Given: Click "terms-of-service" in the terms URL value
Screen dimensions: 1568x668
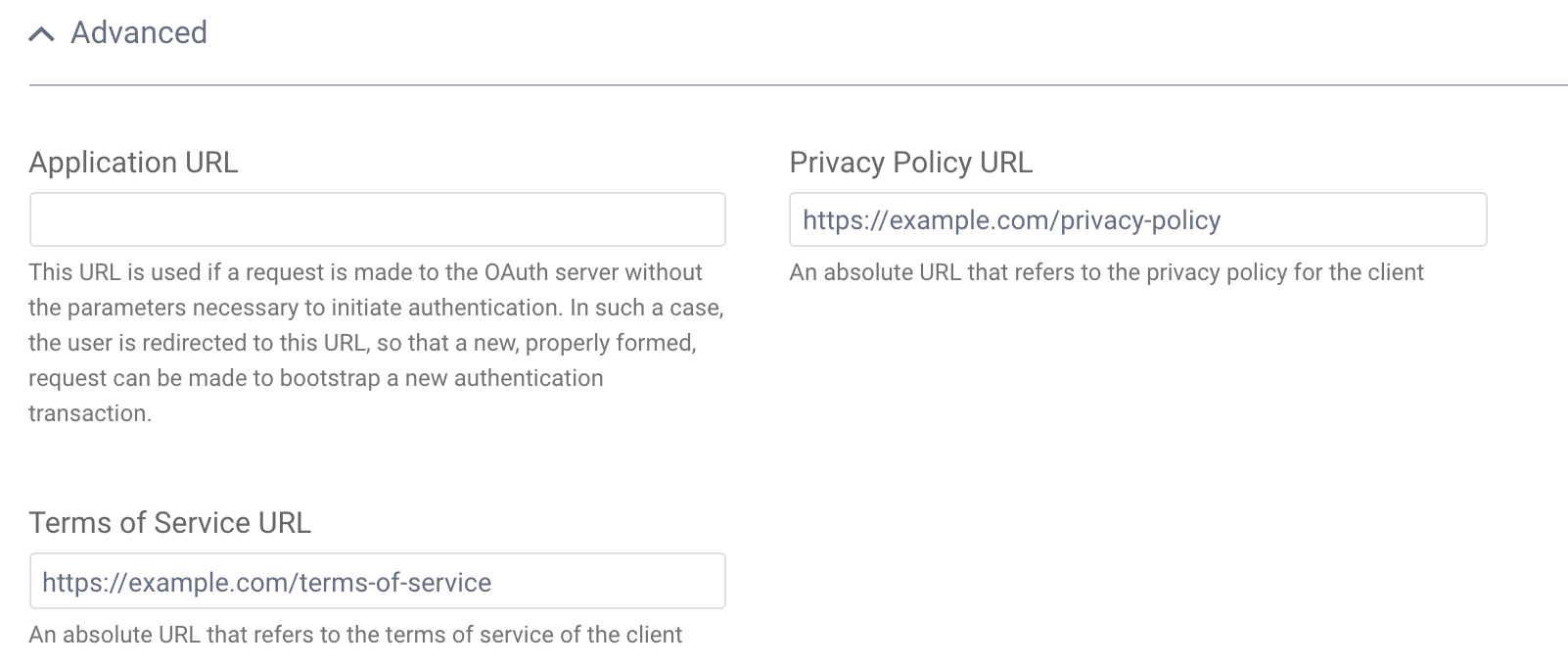Looking at the screenshot, I should 395,583.
